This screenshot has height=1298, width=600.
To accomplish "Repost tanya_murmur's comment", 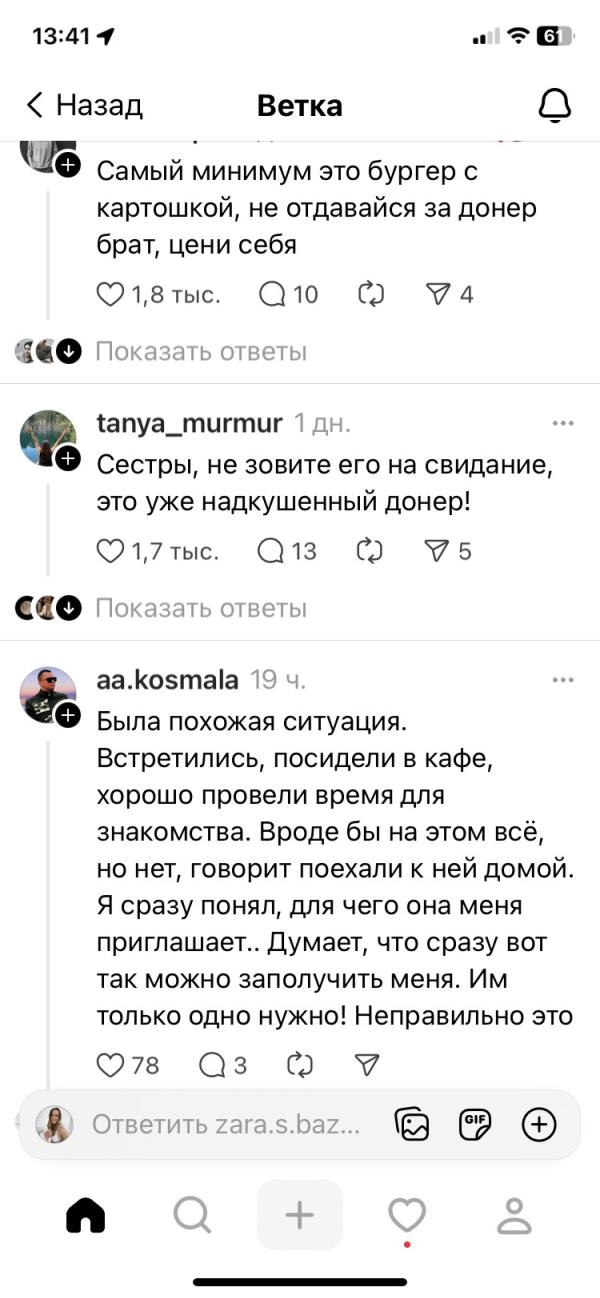I will (x=372, y=551).
